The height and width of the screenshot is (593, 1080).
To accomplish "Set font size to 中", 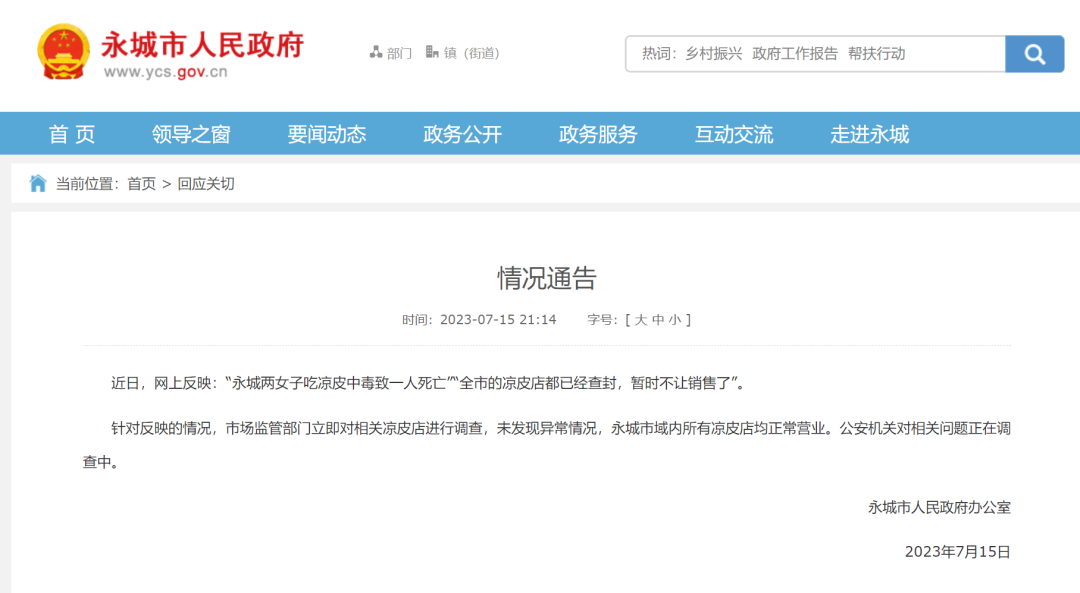I will pos(658,320).
